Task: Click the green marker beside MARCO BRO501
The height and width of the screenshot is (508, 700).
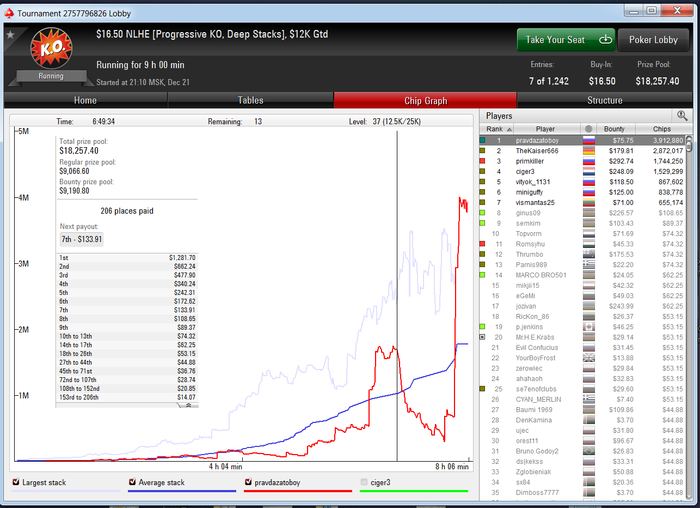Action: [x=482, y=275]
